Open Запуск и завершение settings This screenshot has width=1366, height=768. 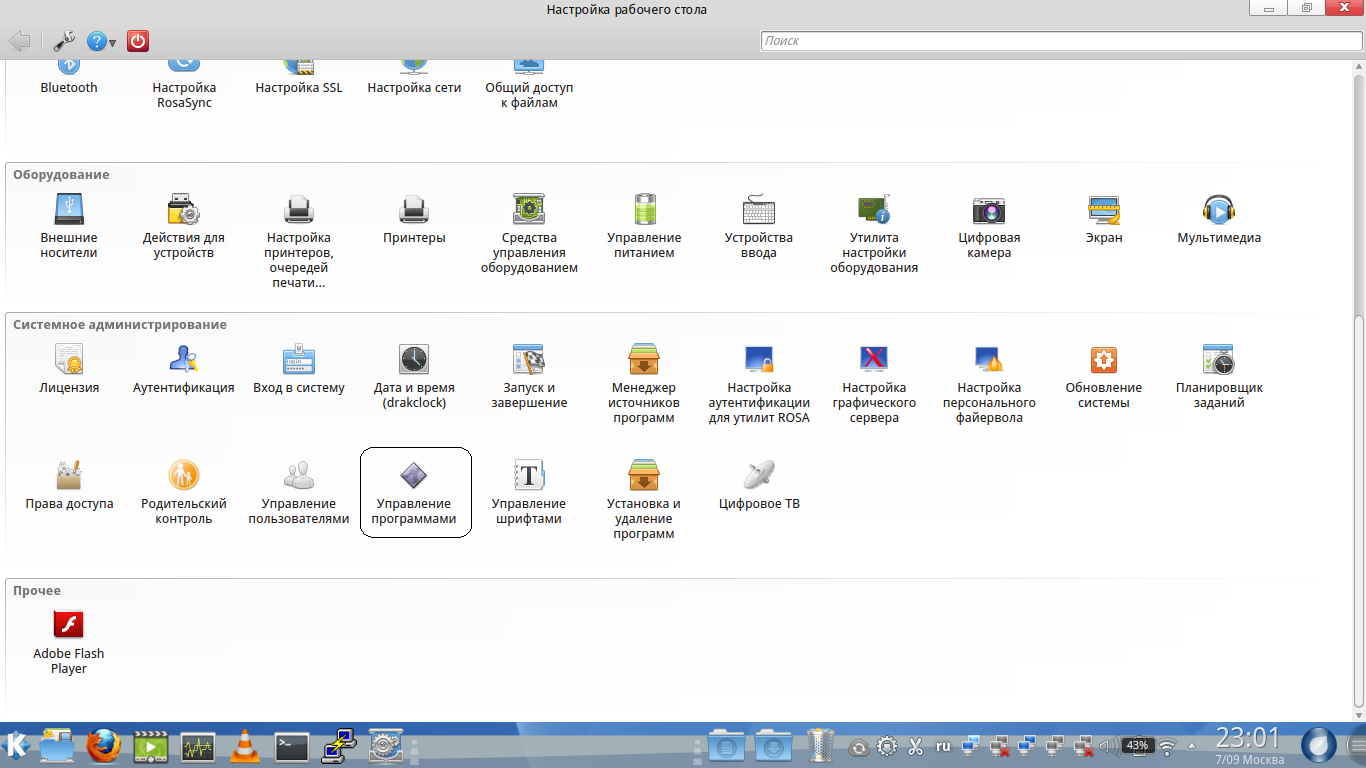pos(529,377)
